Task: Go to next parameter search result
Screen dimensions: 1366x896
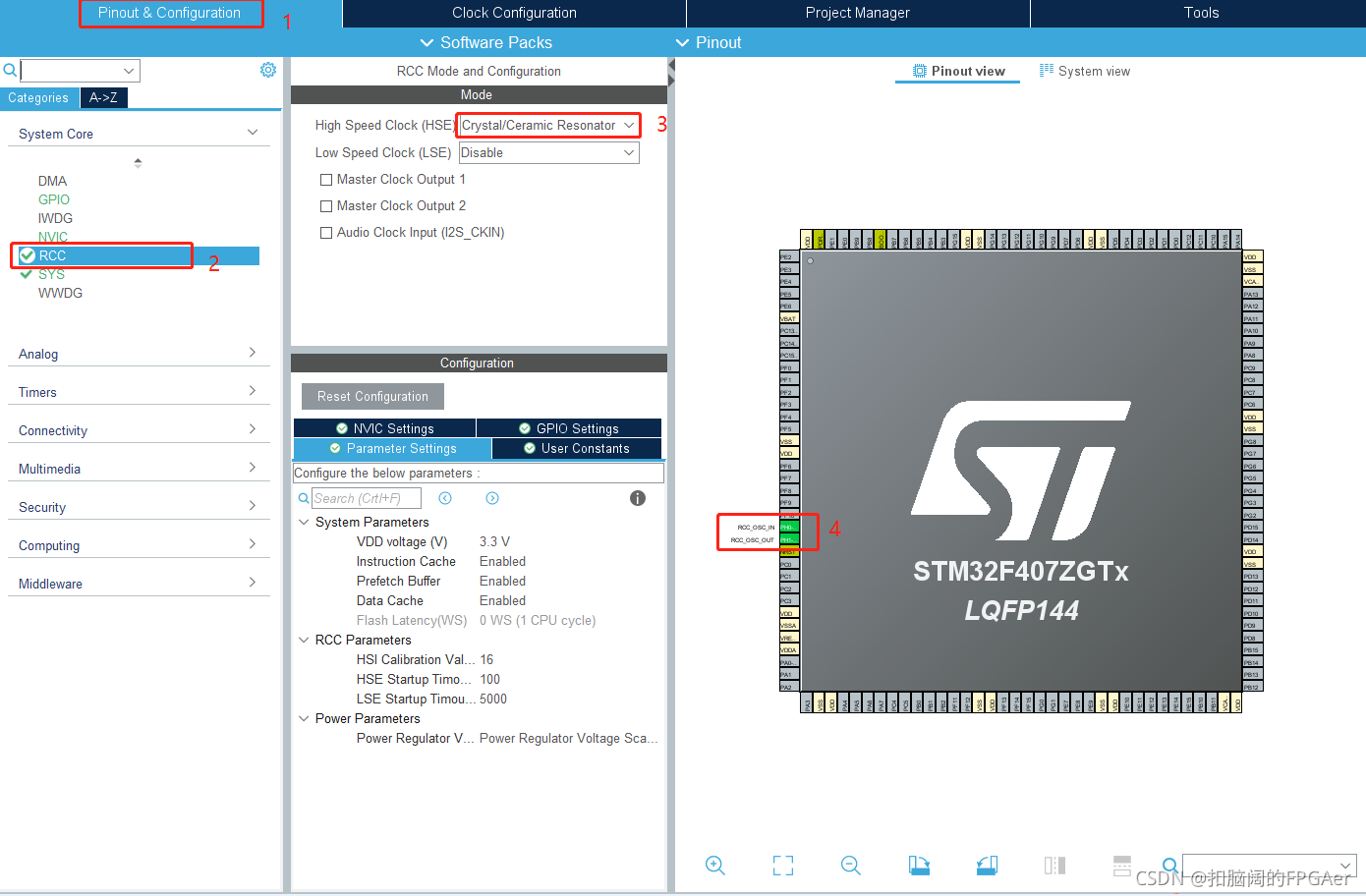Action: [x=492, y=498]
